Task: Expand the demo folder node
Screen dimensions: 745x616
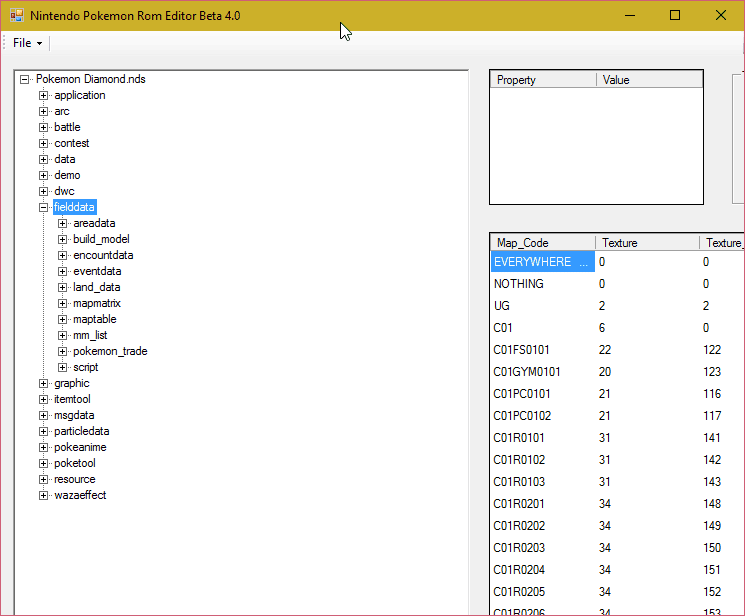Action: click(43, 175)
